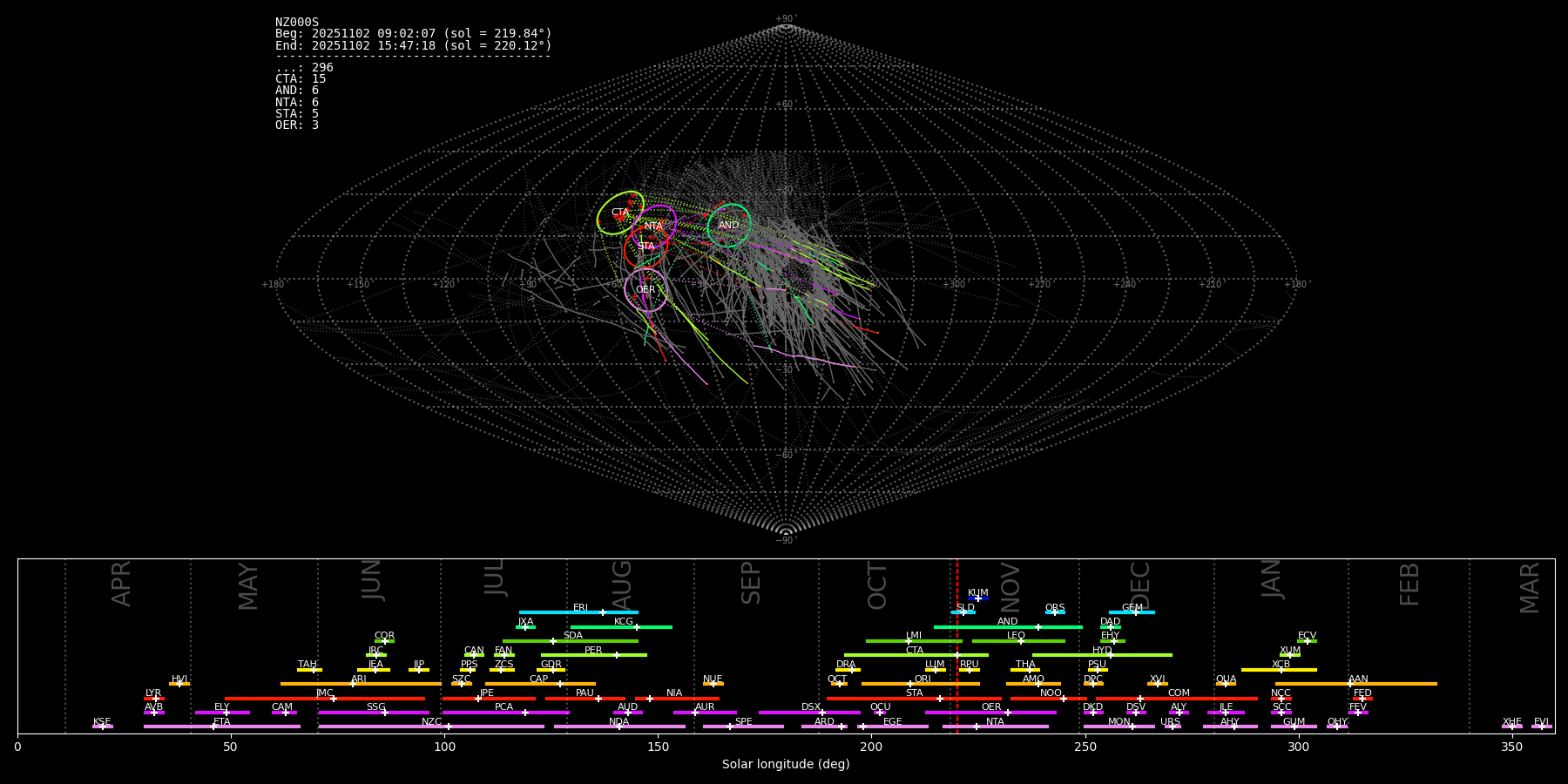Click the NZC shower bar in the timeline
The image size is (1568, 784).
tap(431, 727)
